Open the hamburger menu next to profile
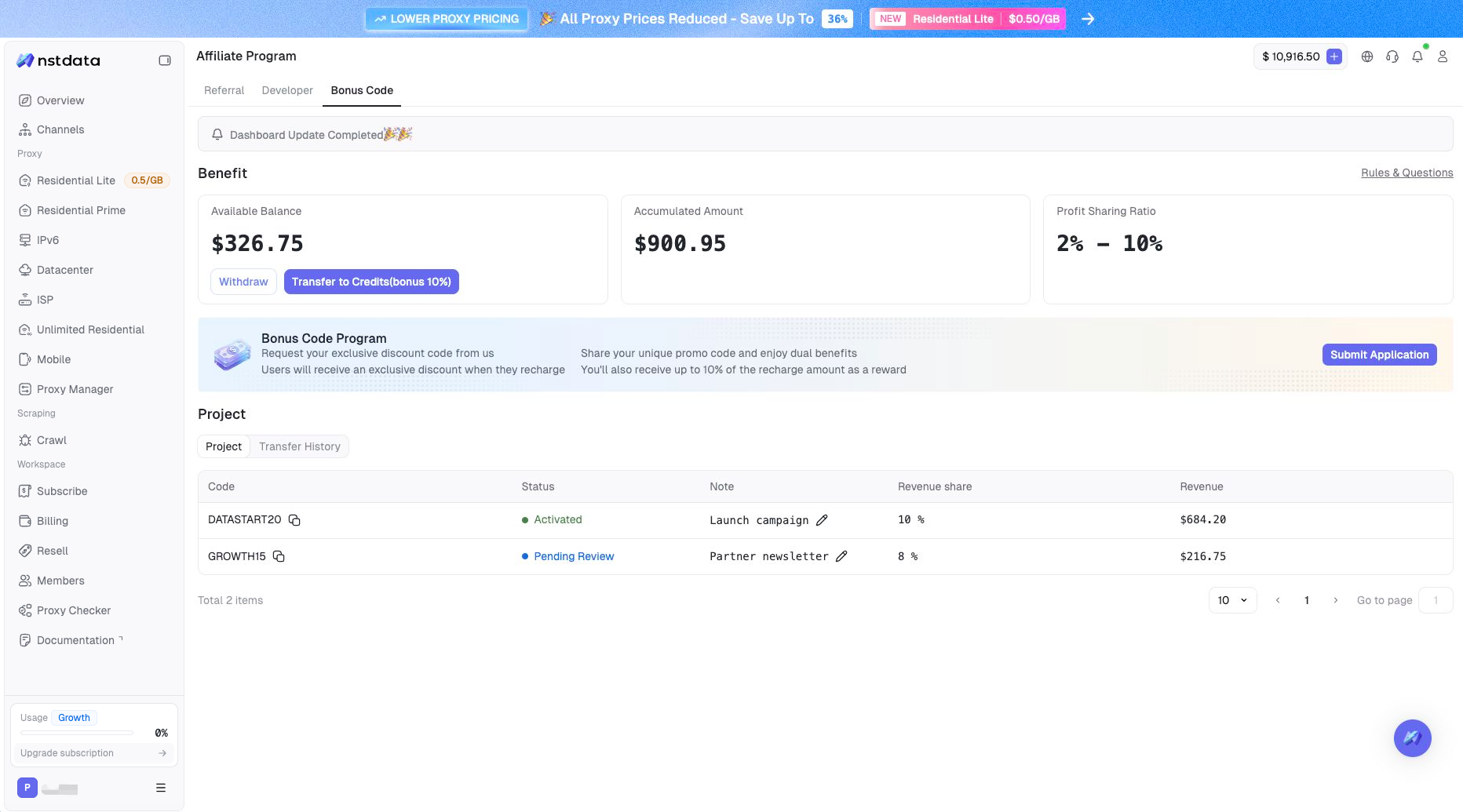Screen dimensions: 1463x812 point(161,788)
